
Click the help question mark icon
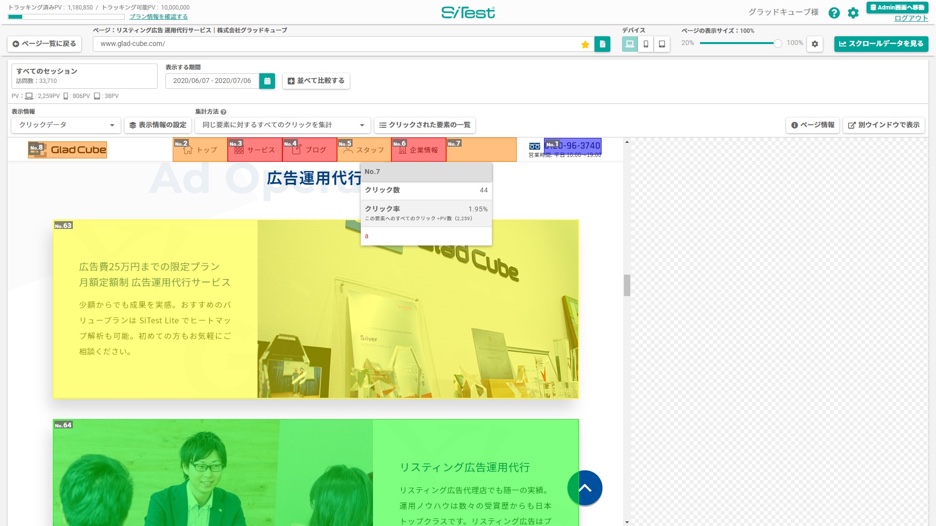[x=834, y=13]
